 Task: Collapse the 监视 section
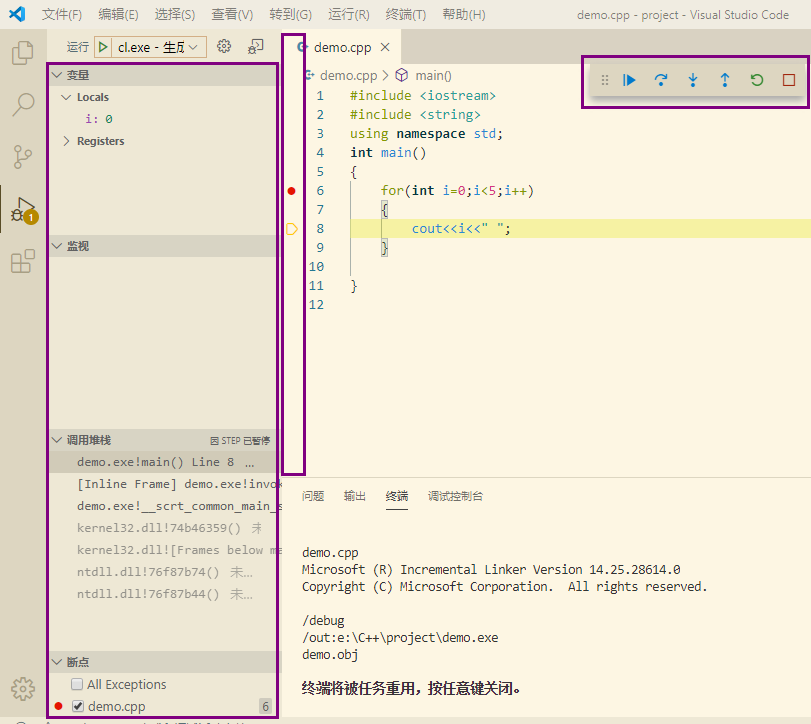point(57,246)
